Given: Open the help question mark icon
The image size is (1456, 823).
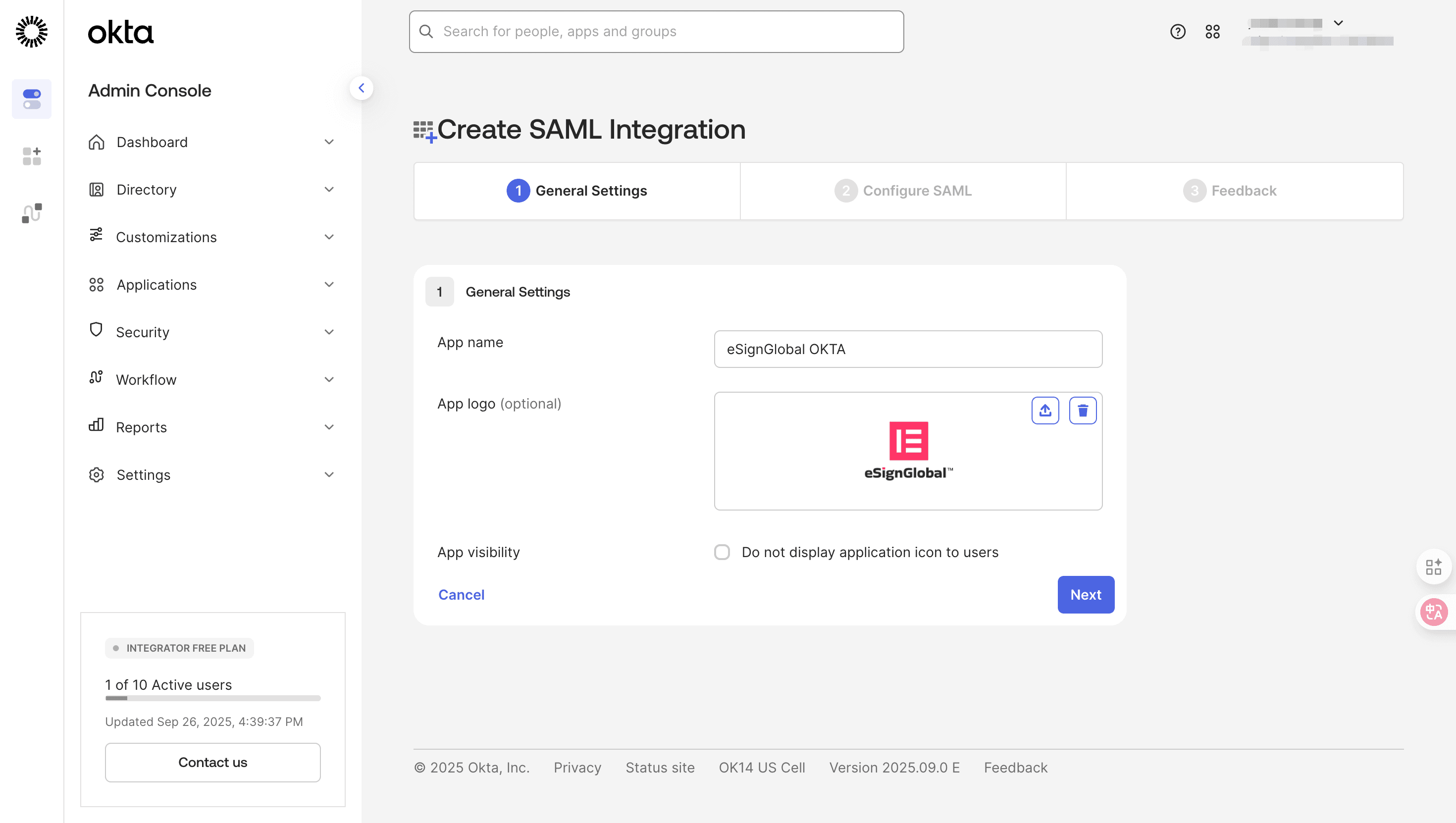Looking at the screenshot, I should (1177, 32).
